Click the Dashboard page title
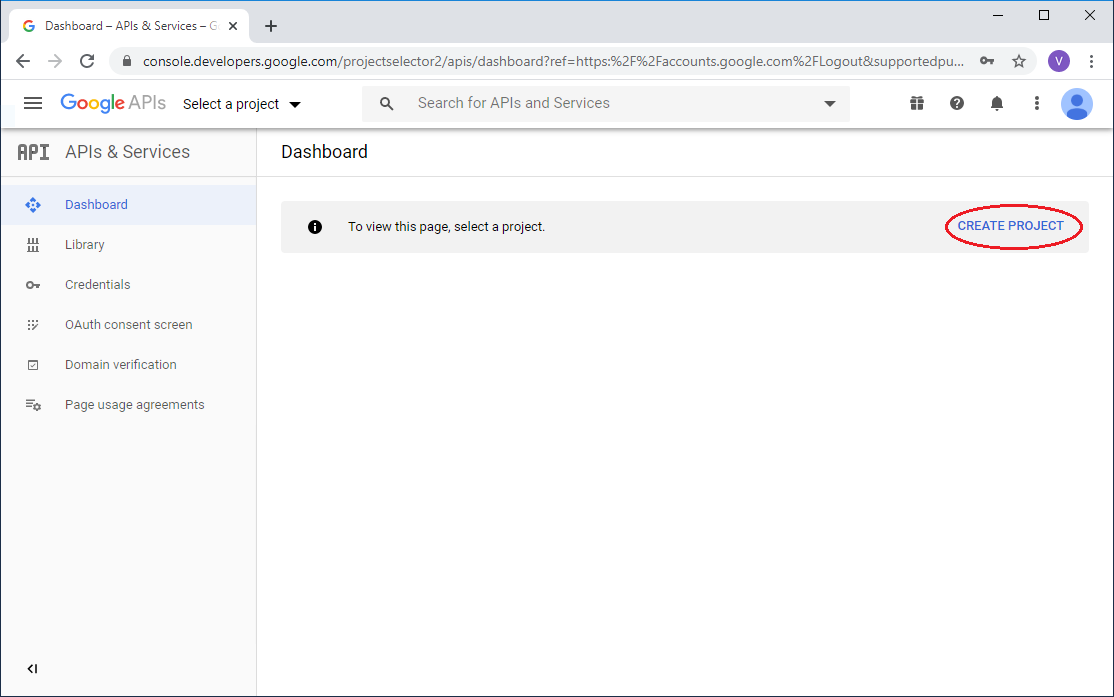The image size is (1114, 697). (325, 152)
